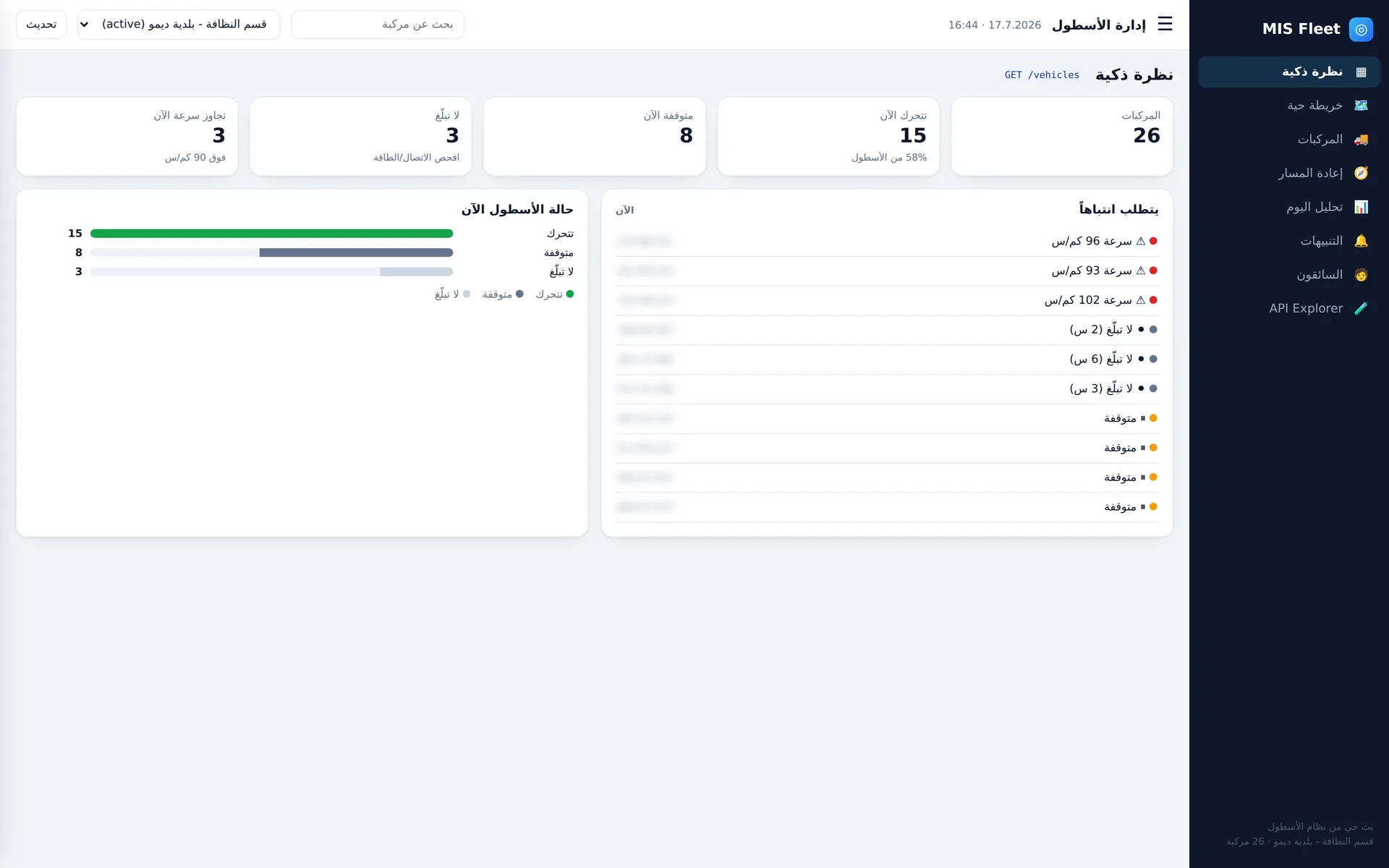Click the GET /vehicles endpoint link

click(1042, 75)
